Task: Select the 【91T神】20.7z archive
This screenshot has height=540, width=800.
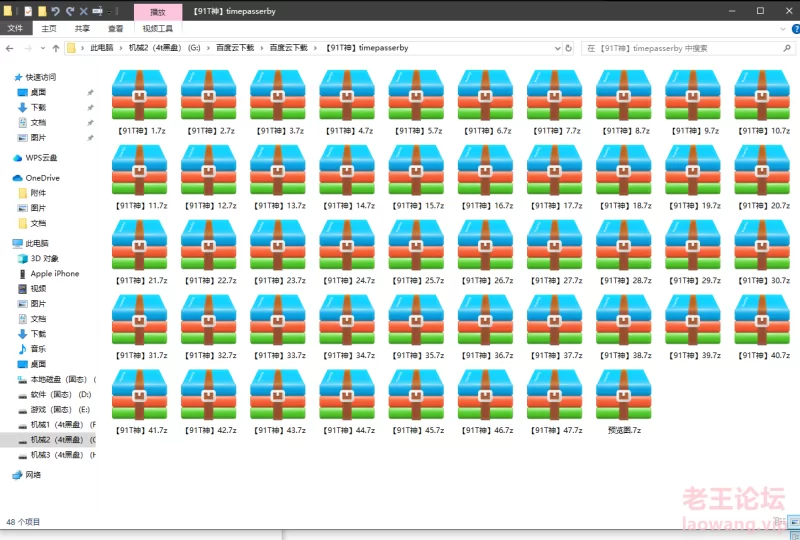Action: click(x=762, y=177)
